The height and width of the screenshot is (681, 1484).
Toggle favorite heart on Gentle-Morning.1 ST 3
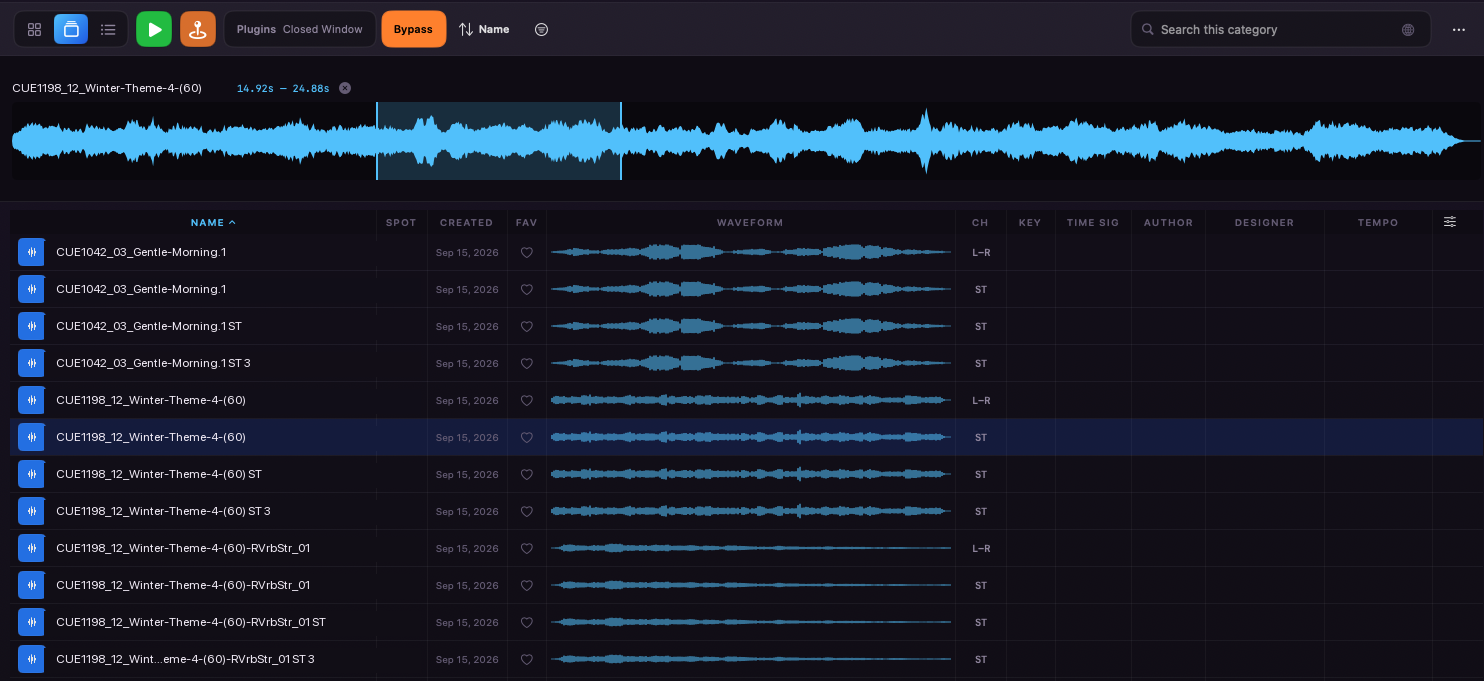tap(527, 364)
